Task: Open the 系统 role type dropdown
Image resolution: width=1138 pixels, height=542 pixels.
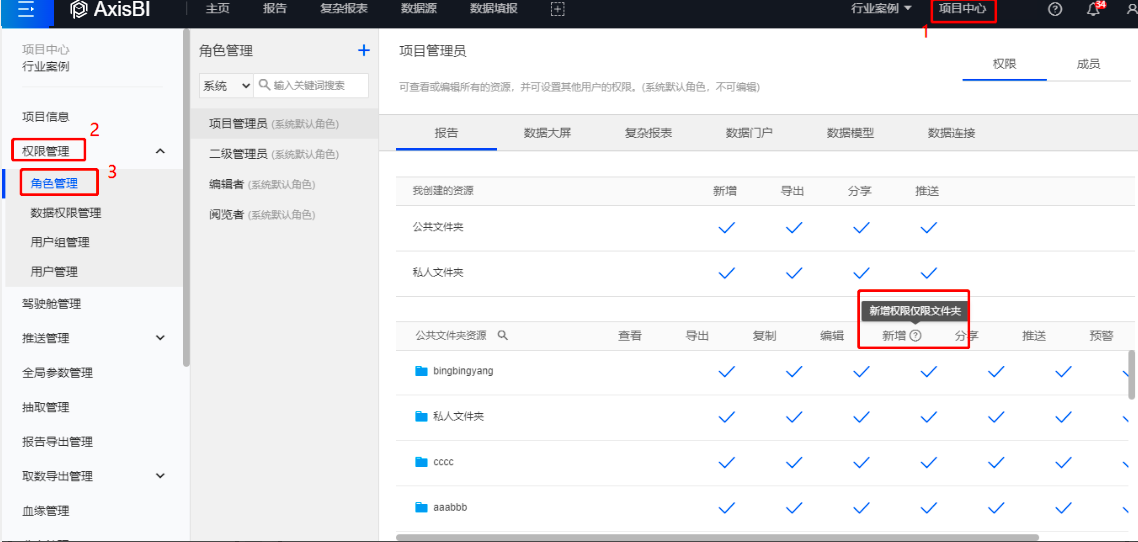Action: tap(226, 86)
